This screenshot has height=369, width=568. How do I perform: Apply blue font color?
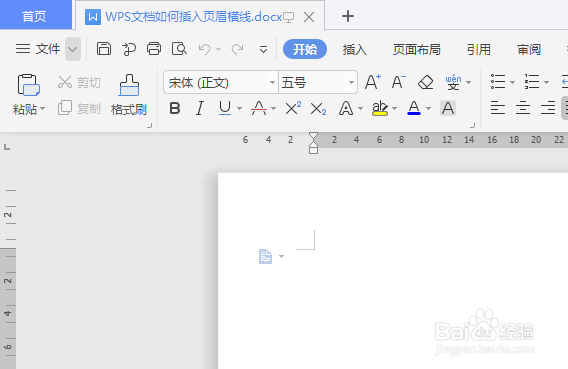pos(414,108)
